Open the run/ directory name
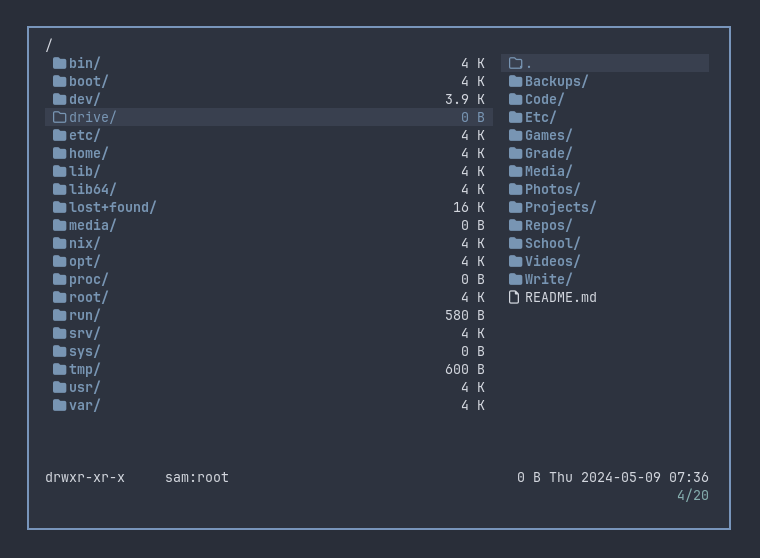 point(84,315)
